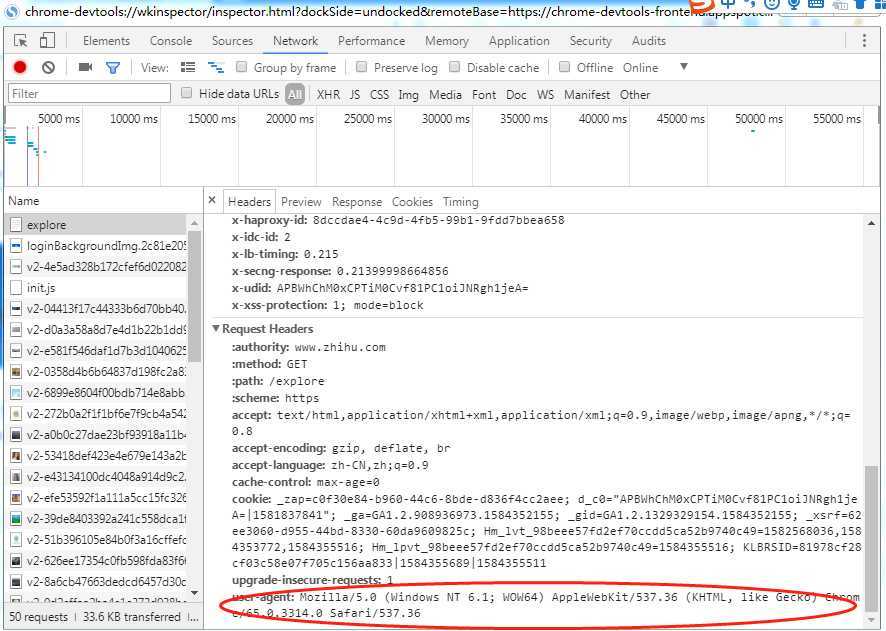
Task: View the Response detail tab
Action: (357, 202)
